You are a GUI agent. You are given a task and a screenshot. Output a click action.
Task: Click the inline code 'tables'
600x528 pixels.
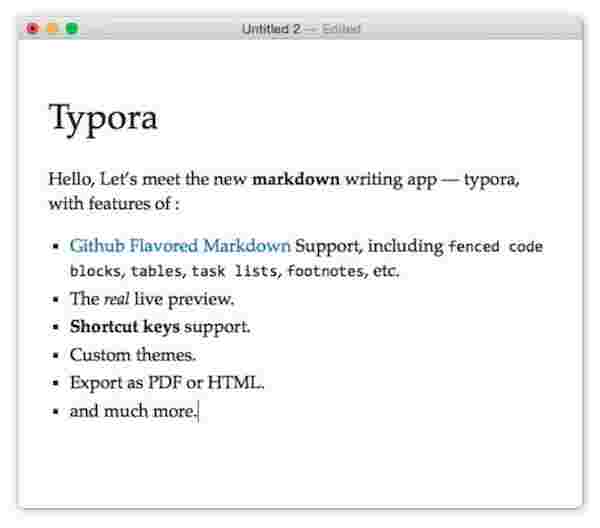pyautogui.click(x=156, y=271)
